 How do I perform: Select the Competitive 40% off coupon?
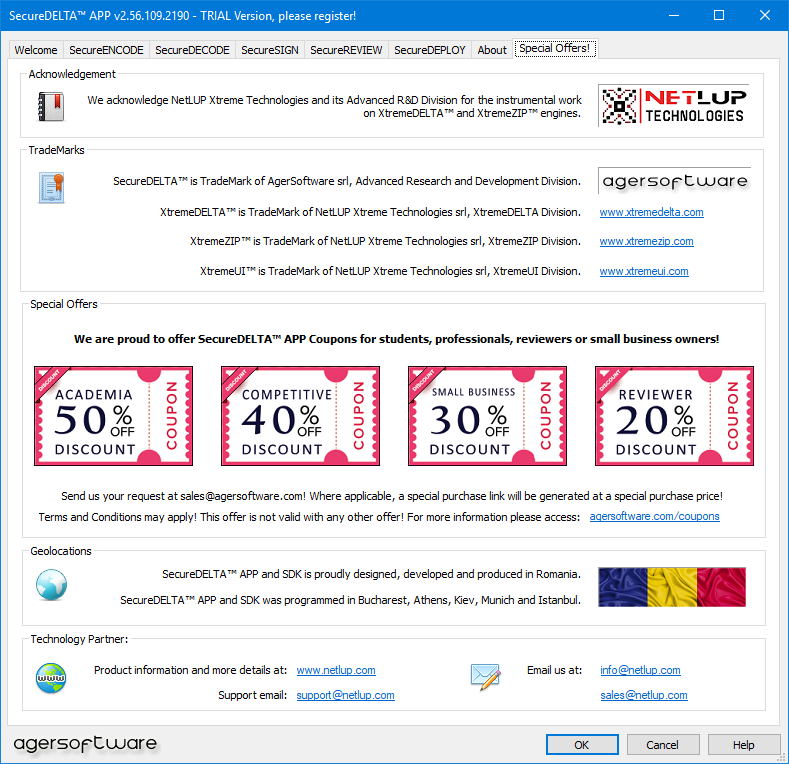pos(300,416)
